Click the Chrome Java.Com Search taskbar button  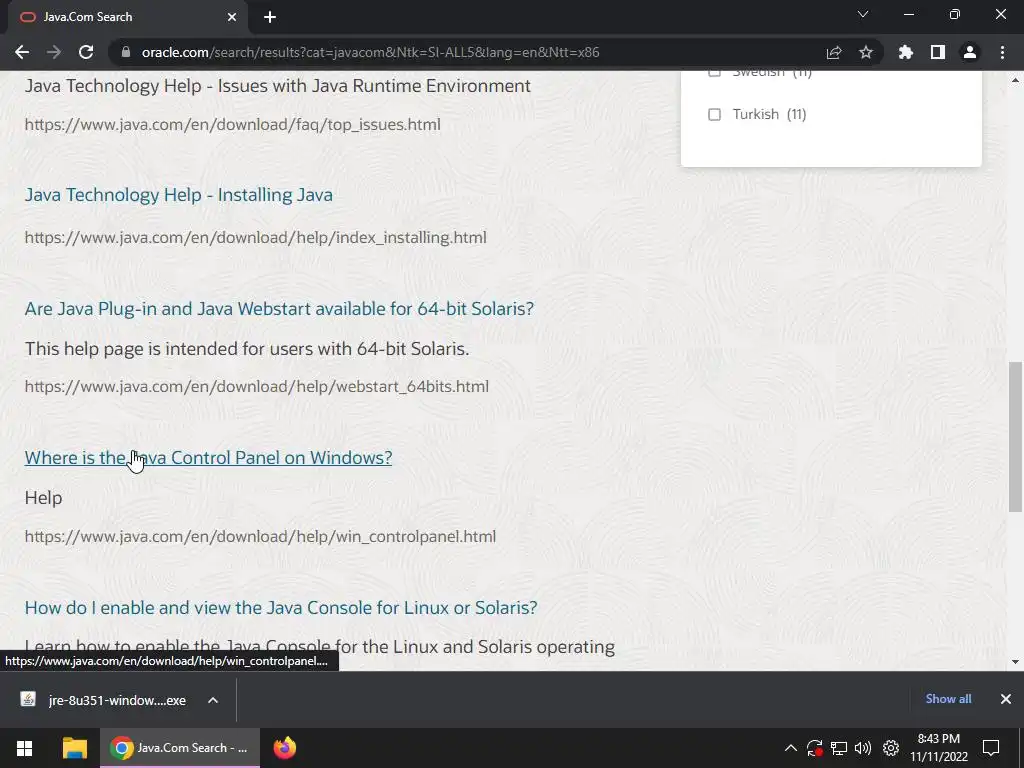(x=180, y=748)
